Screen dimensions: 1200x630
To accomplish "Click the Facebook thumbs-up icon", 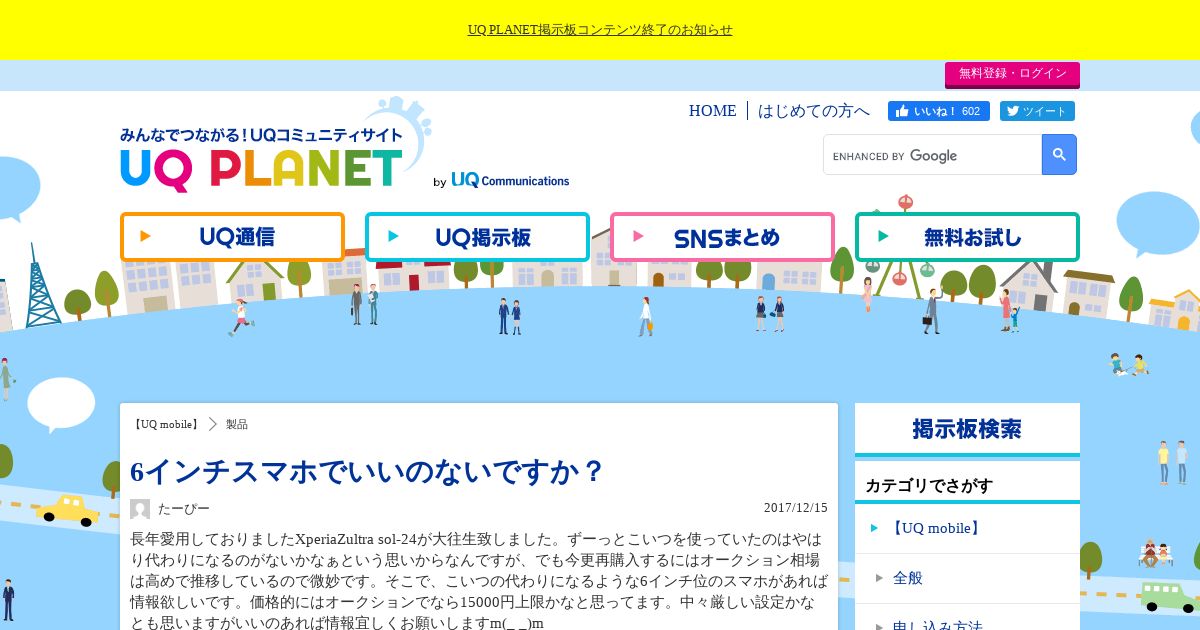I will pyautogui.click(x=902, y=111).
